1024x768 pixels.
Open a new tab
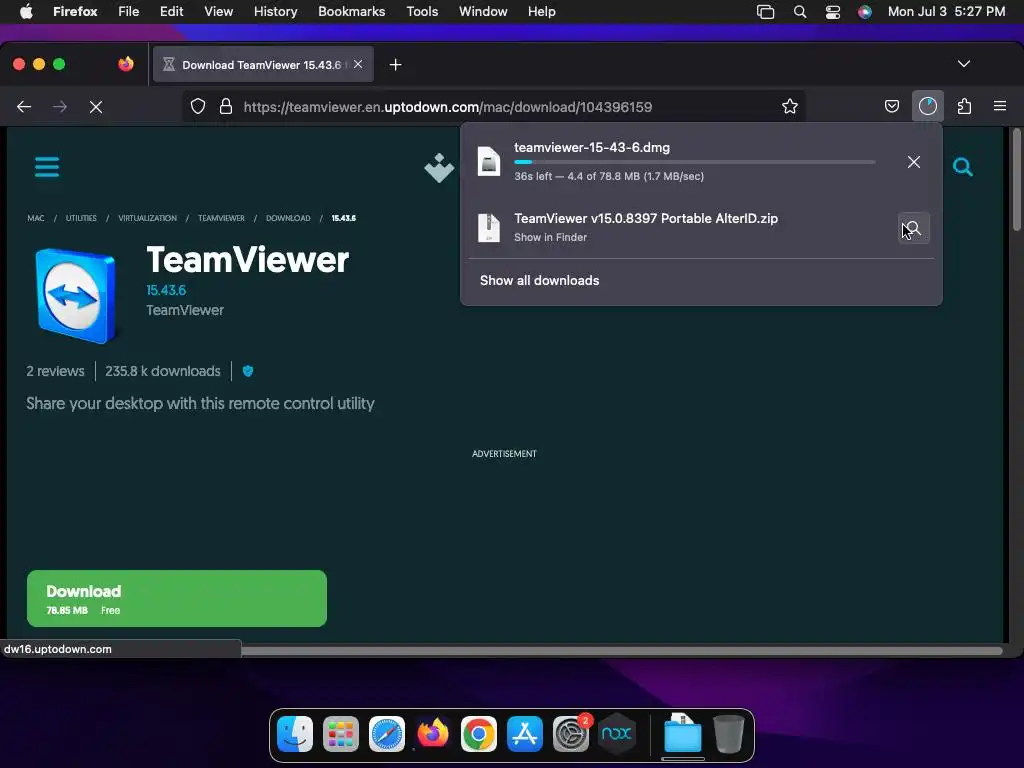pyautogui.click(x=395, y=65)
